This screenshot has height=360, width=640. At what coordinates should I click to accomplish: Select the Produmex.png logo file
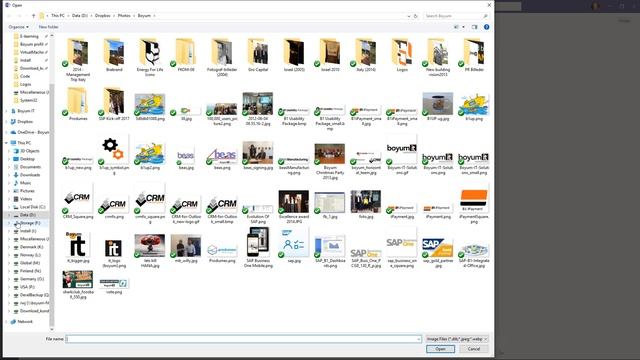coord(222,253)
